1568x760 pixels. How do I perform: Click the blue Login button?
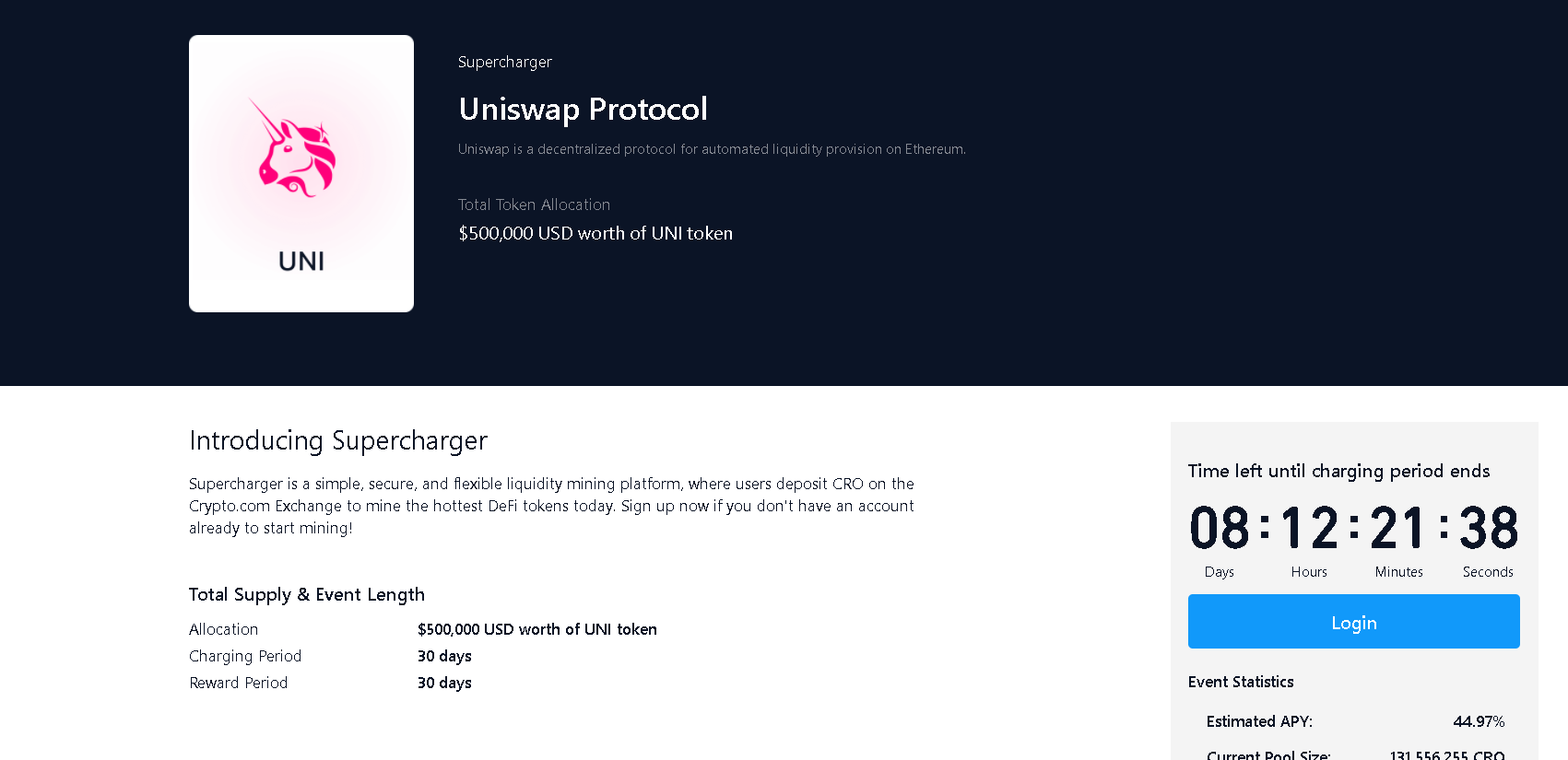1353,622
